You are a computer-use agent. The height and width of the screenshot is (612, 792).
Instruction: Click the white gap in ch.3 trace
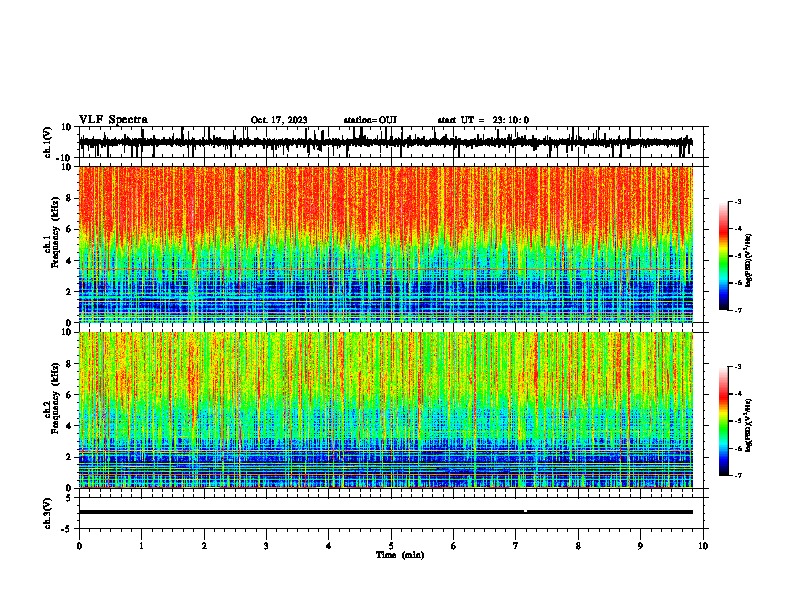coord(526,512)
